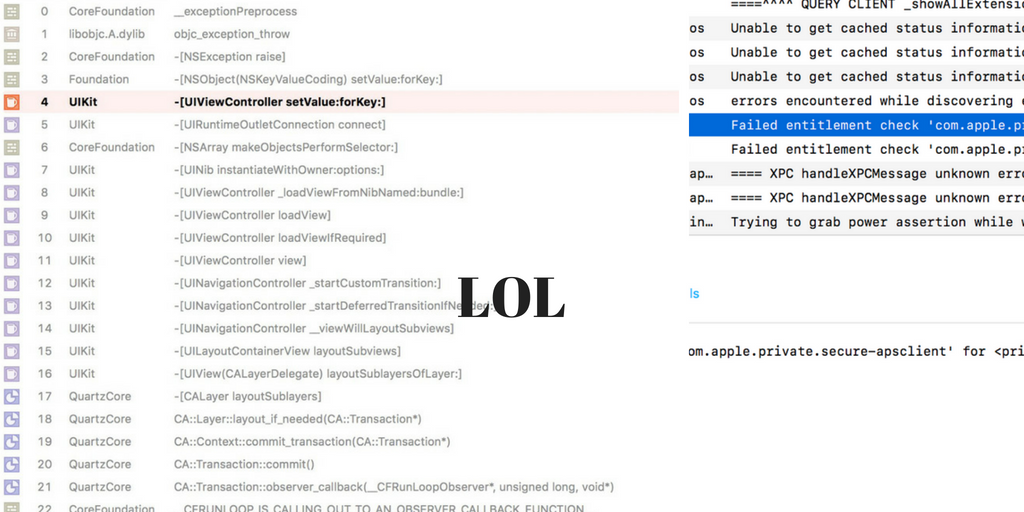
Task: Click the QuartzCore icon on frame 20
Action: (12, 464)
